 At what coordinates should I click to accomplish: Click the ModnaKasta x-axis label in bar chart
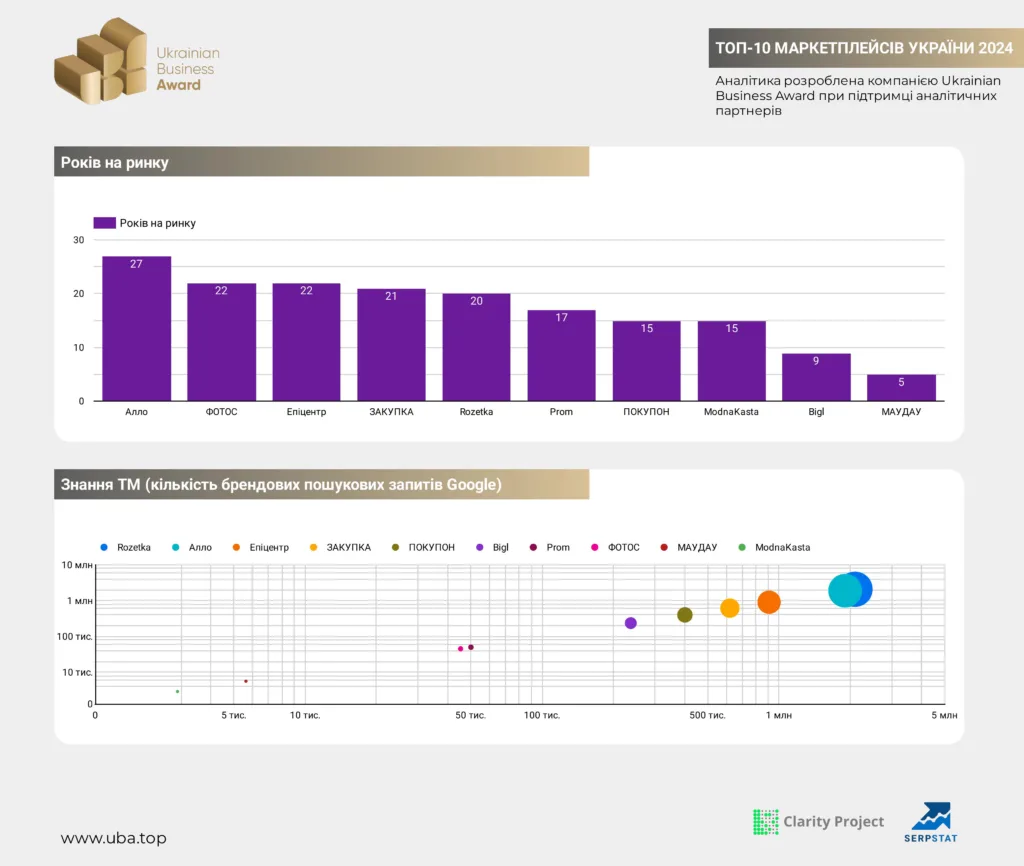pyautogui.click(x=731, y=411)
